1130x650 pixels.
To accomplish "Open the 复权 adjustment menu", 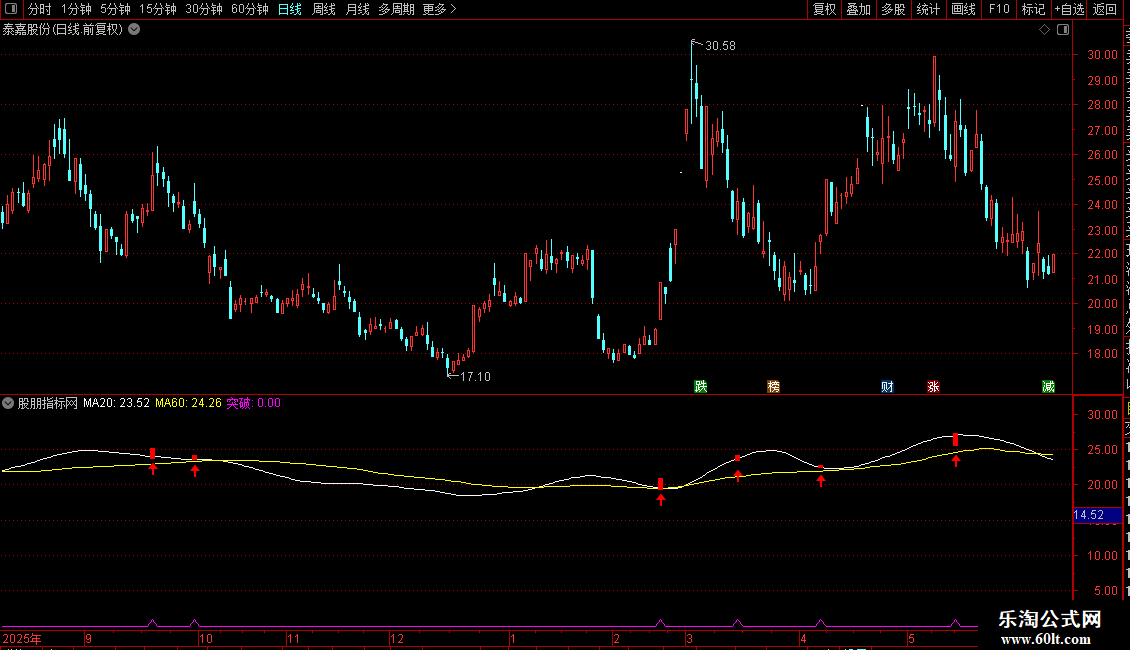I will (x=824, y=9).
